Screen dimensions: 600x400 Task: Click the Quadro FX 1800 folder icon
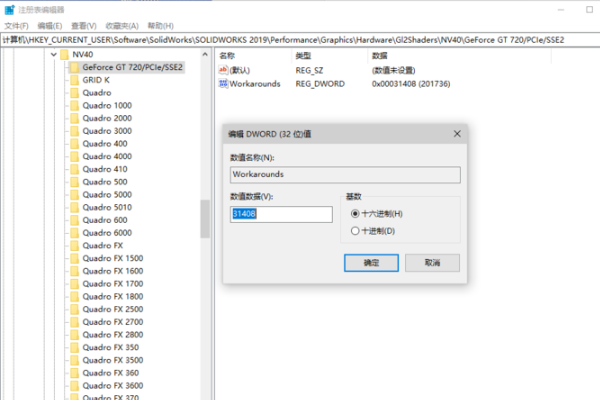(75, 296)
